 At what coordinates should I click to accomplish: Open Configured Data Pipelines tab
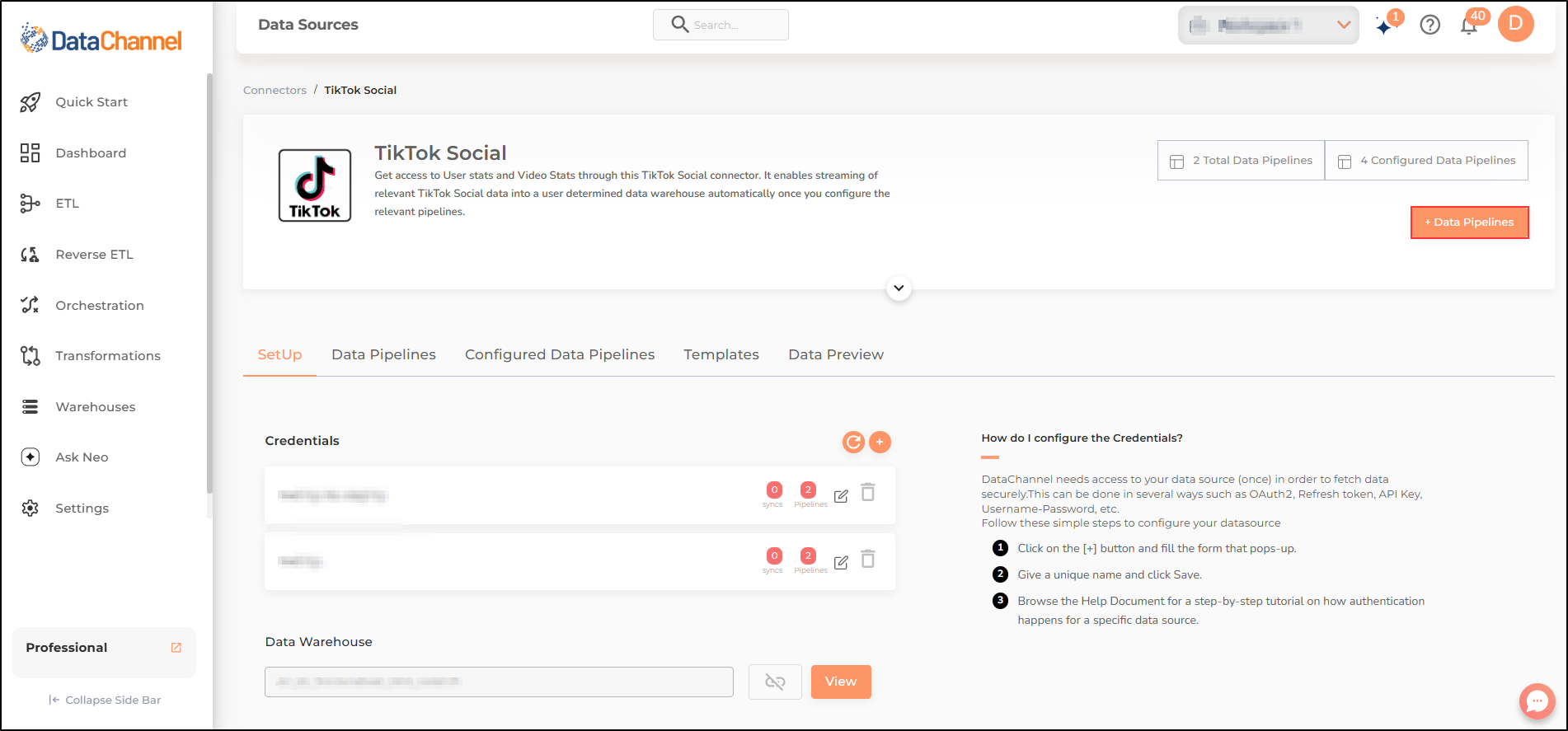coord(560,354)
